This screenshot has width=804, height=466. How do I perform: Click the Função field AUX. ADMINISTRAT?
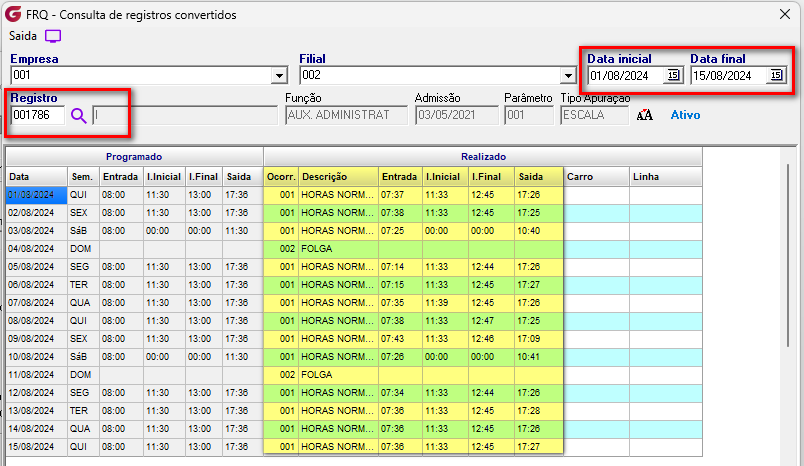point(346,115)
